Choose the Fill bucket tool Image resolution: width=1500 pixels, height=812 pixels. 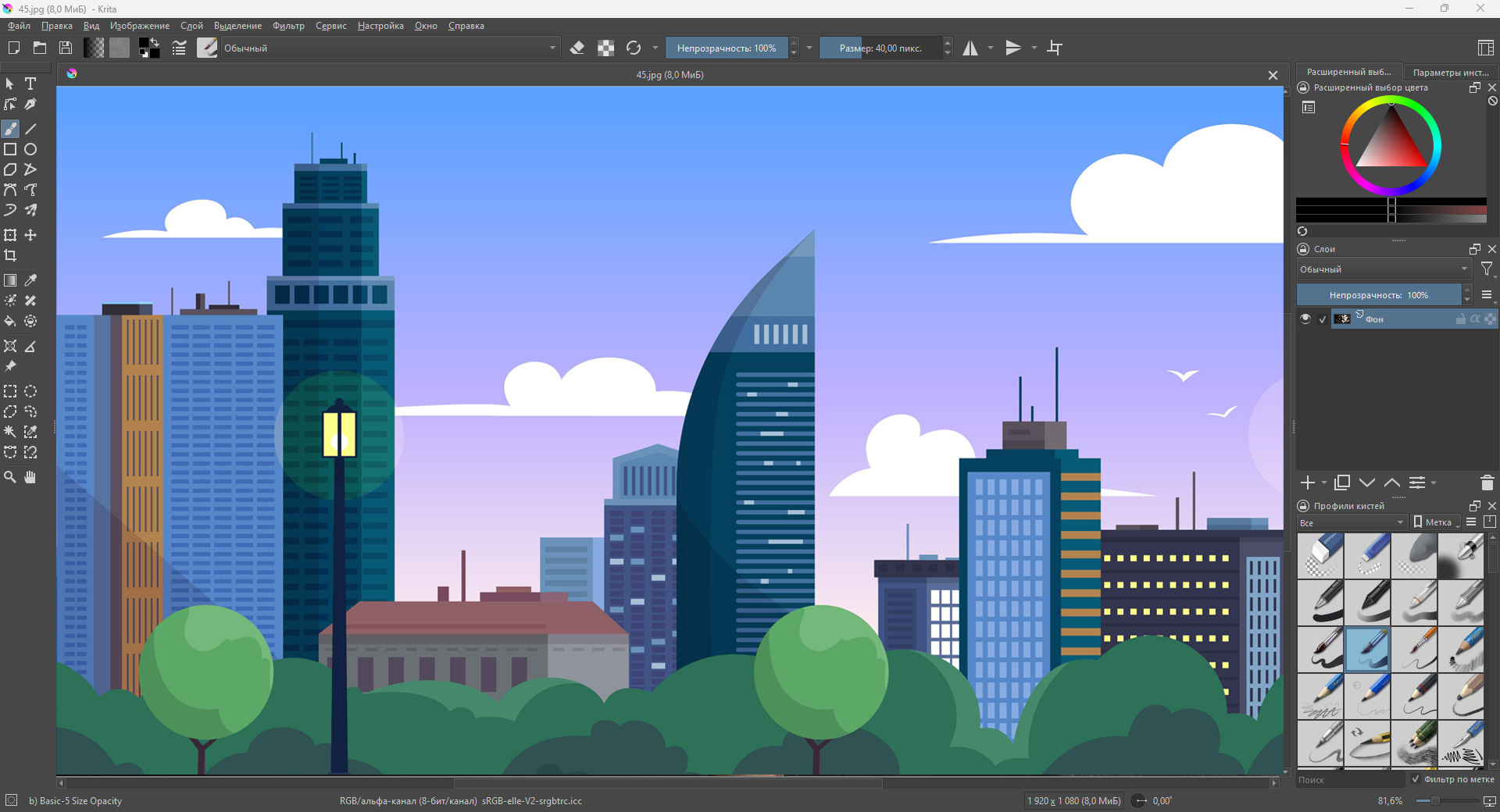tap(10, 321)
